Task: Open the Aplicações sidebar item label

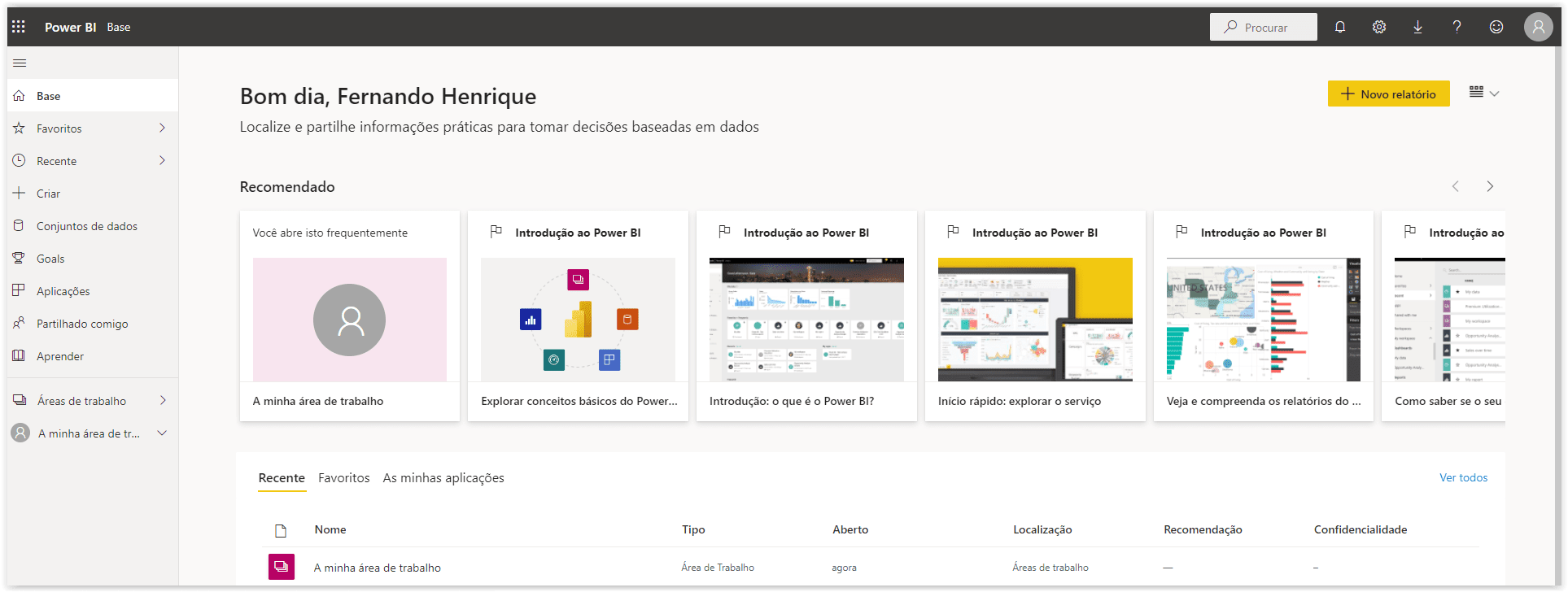Action: pyautogui.click(x=63, y=291)
